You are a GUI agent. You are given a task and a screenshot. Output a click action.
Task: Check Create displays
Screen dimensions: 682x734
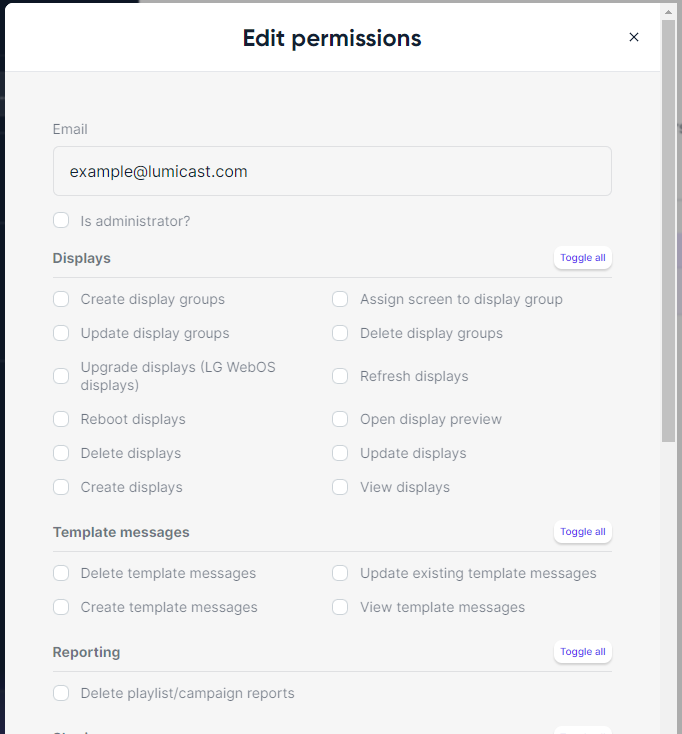tap(61, 487)
